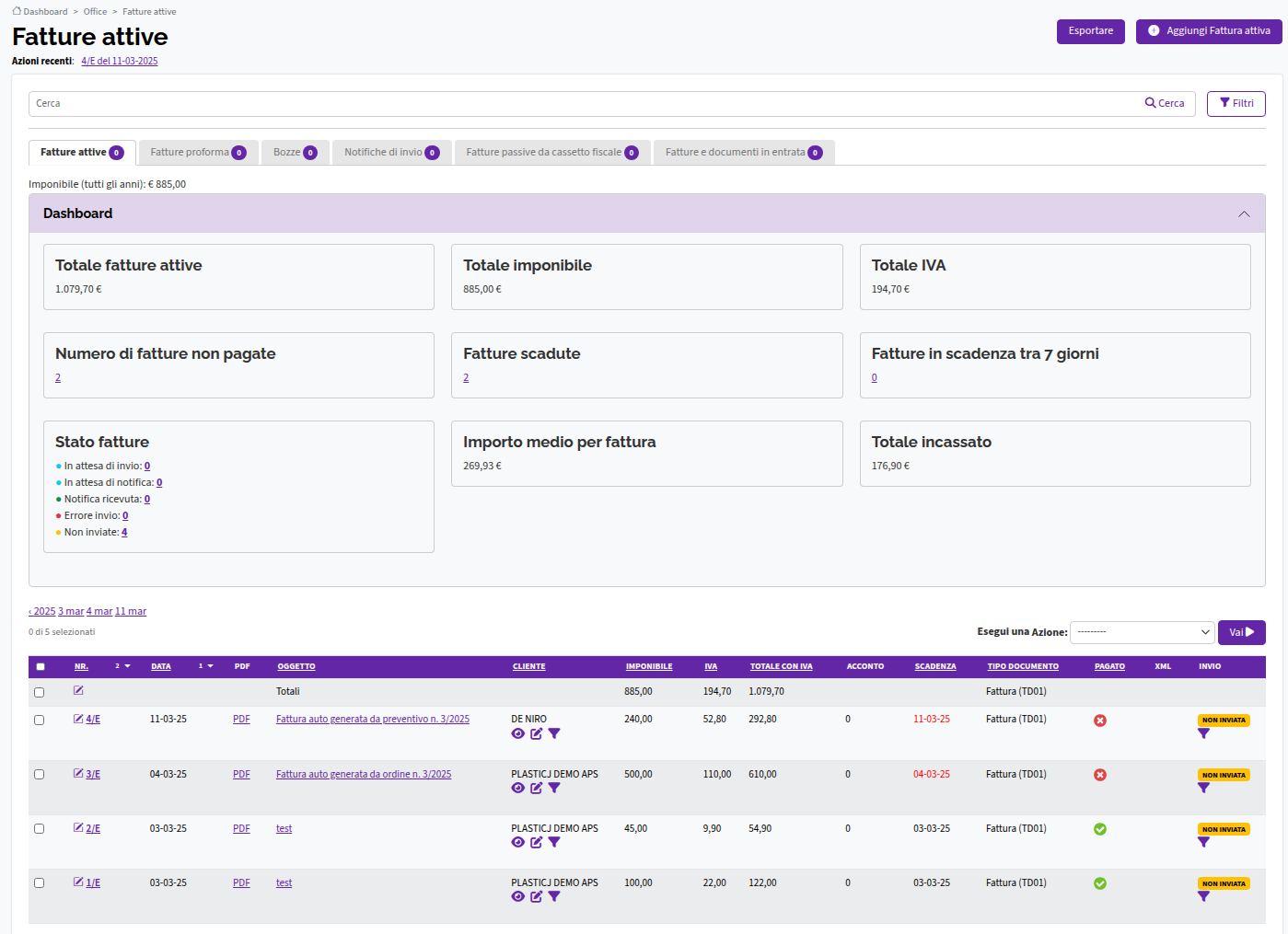
Task: Click the Vai button to run action
Action: pyautogui.click(x=1242, y=632)
